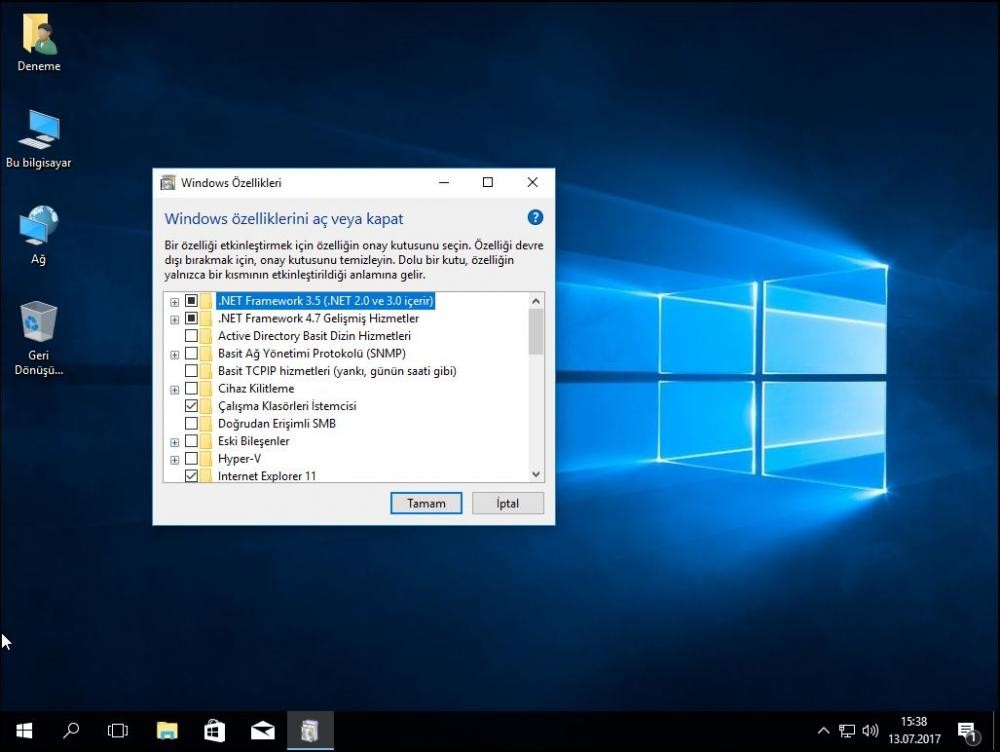Click İptal to cancel dialog

[x=508, y=503]
